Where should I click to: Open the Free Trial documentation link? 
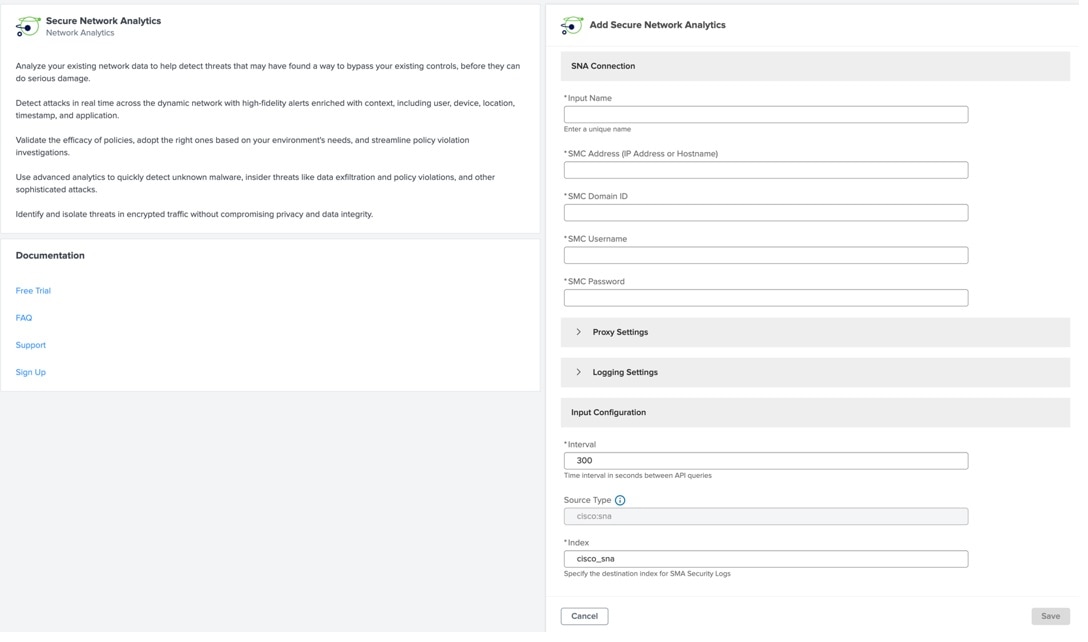33,291
